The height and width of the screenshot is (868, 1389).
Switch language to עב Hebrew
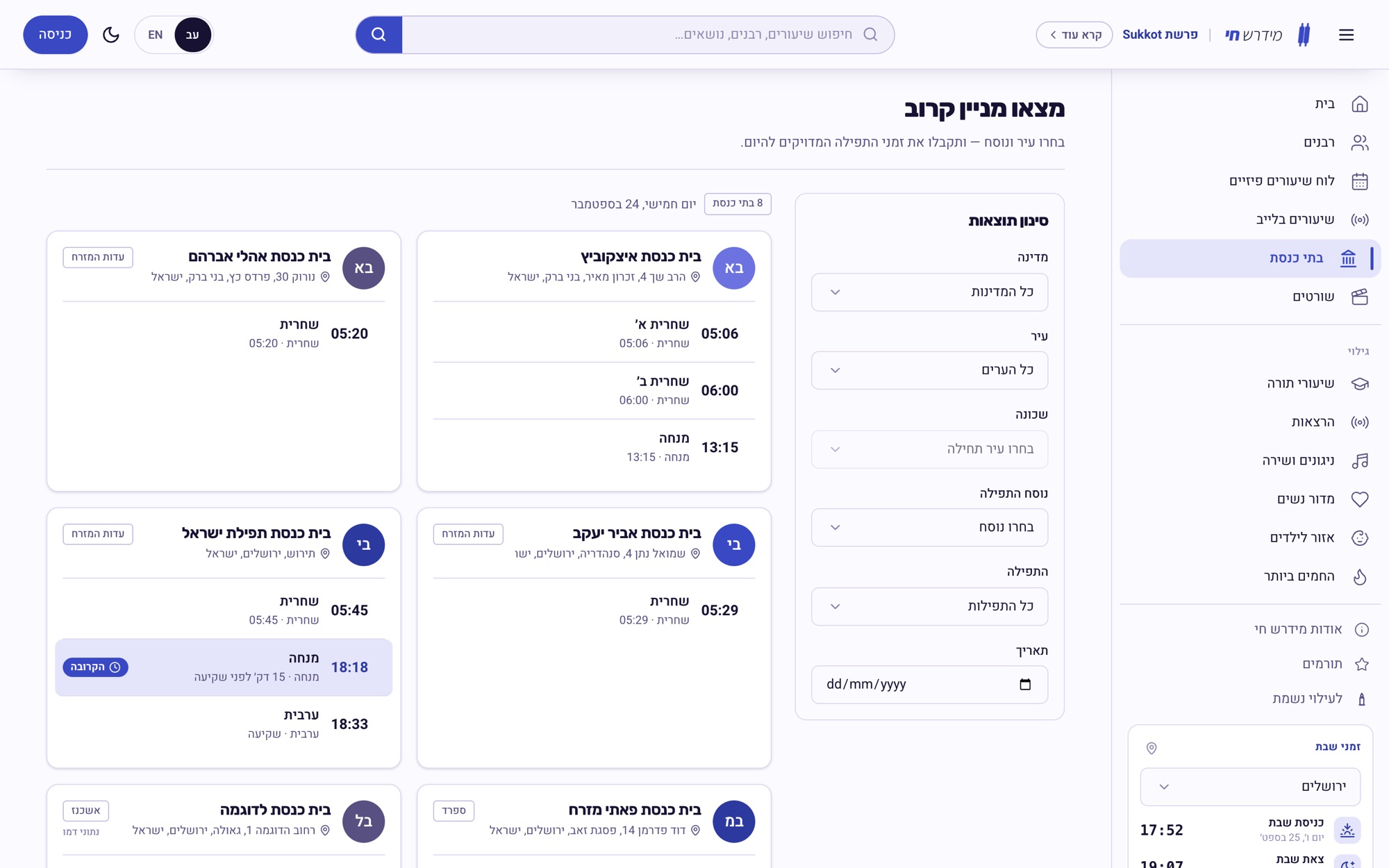tap(192, 35)
